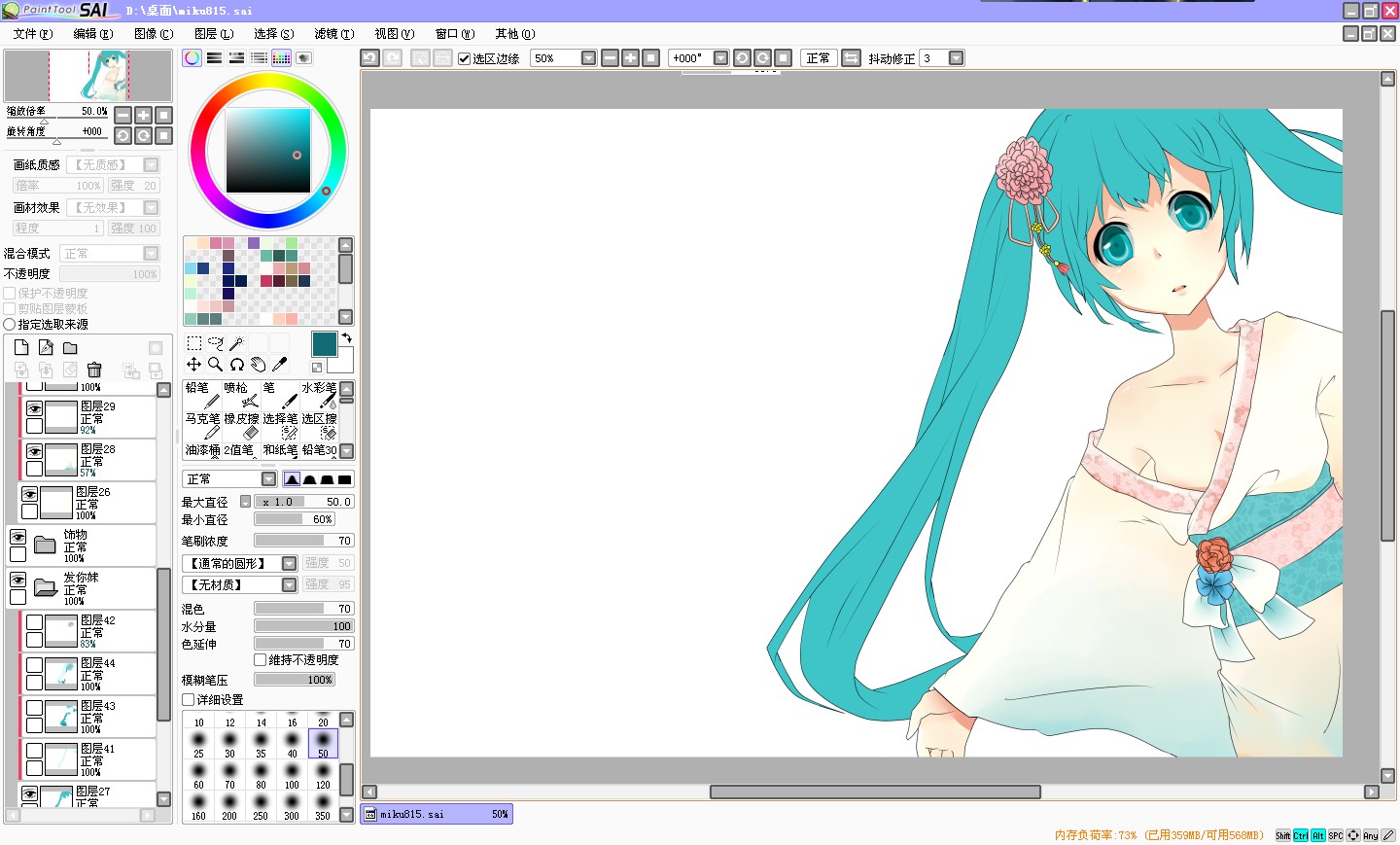Select the rectangular selection tool
This screenshot has height=845, width=1400.
(194, 343)
